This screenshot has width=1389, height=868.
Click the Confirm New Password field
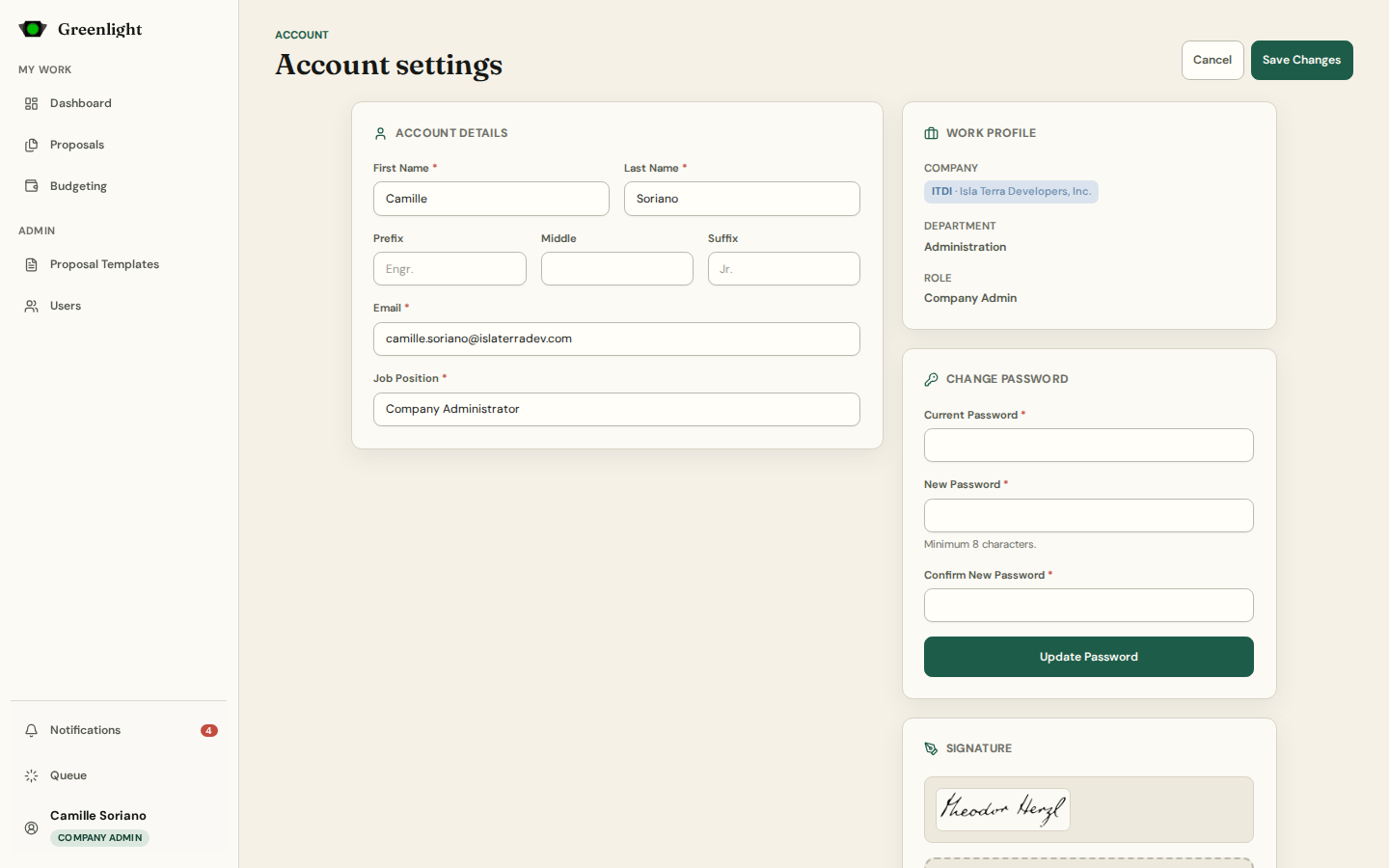(x=1088, y=606)
